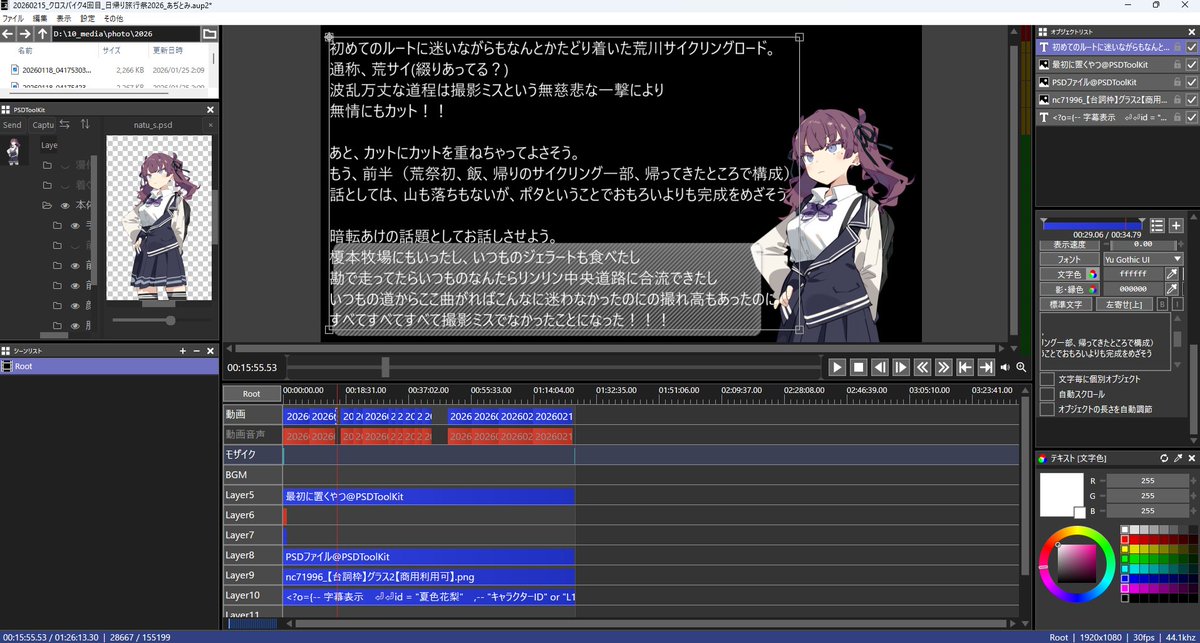Select the blue swatch in the palette
1200x643 pixels.
(1125, 578)
